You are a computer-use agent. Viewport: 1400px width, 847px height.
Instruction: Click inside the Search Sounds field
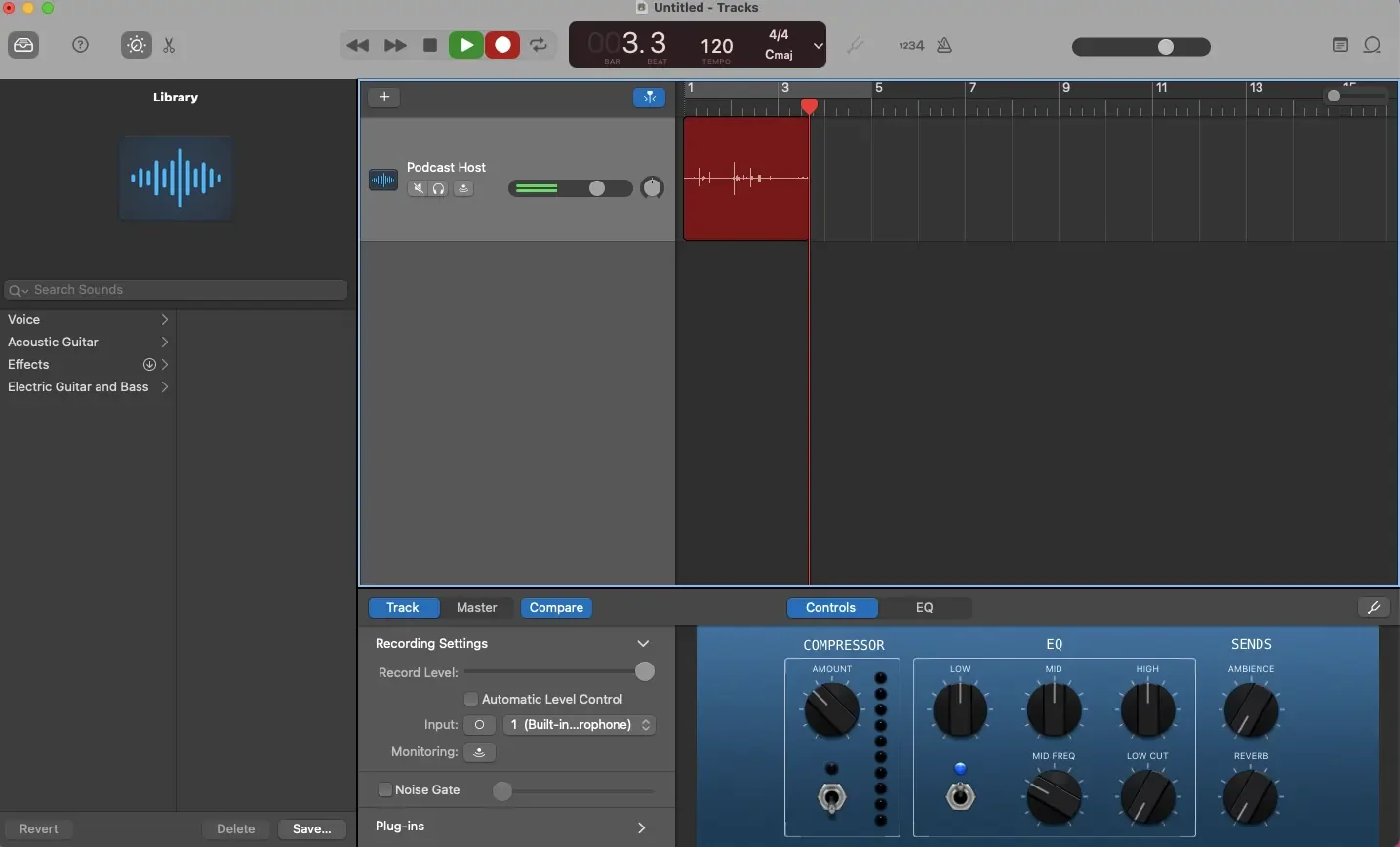tap(176, 289)
